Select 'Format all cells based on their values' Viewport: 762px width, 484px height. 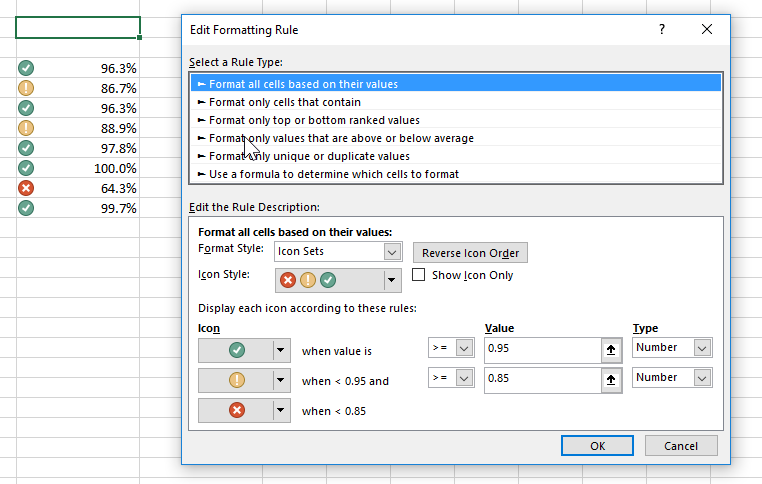click(x=456, y=84)
